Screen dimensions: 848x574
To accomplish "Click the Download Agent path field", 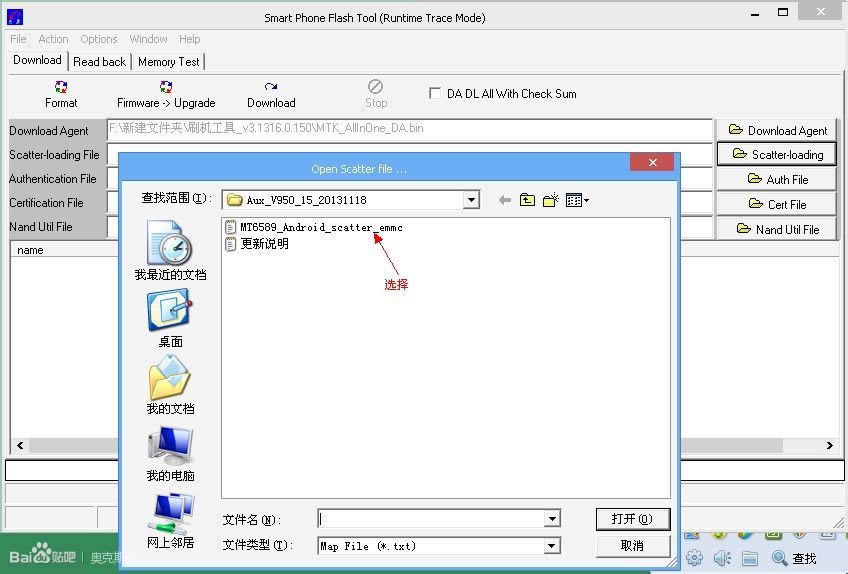I will [409, 129].
